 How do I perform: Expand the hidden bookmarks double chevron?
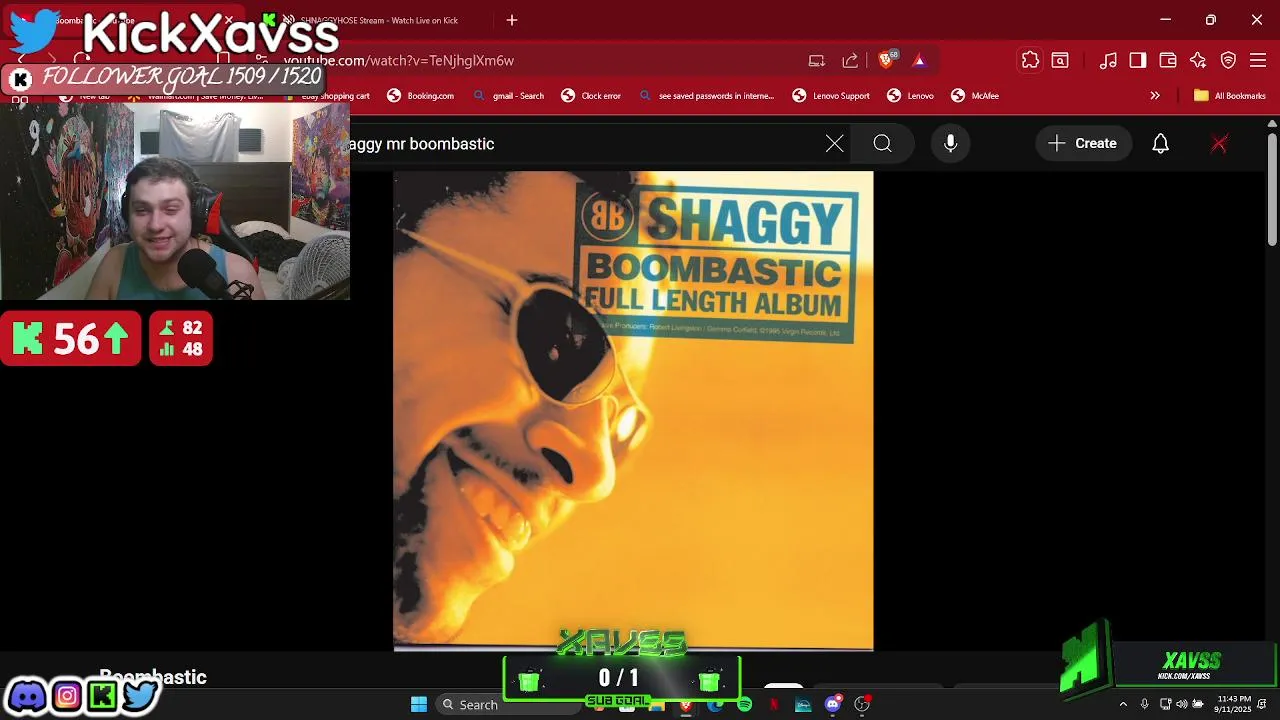[x=1155, y=96]
